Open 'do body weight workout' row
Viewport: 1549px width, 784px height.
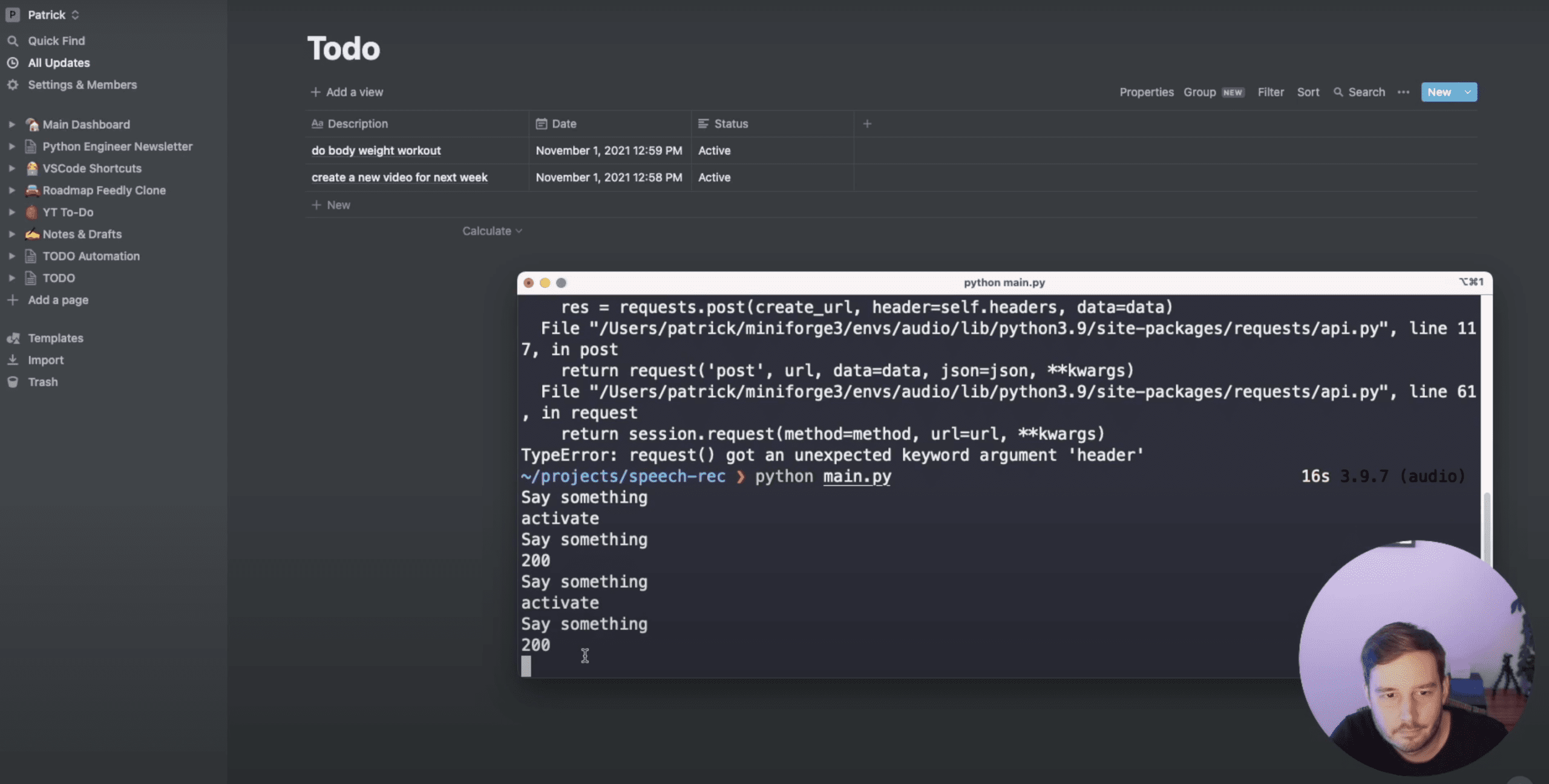pyautogui.click(x=376, y=151)
